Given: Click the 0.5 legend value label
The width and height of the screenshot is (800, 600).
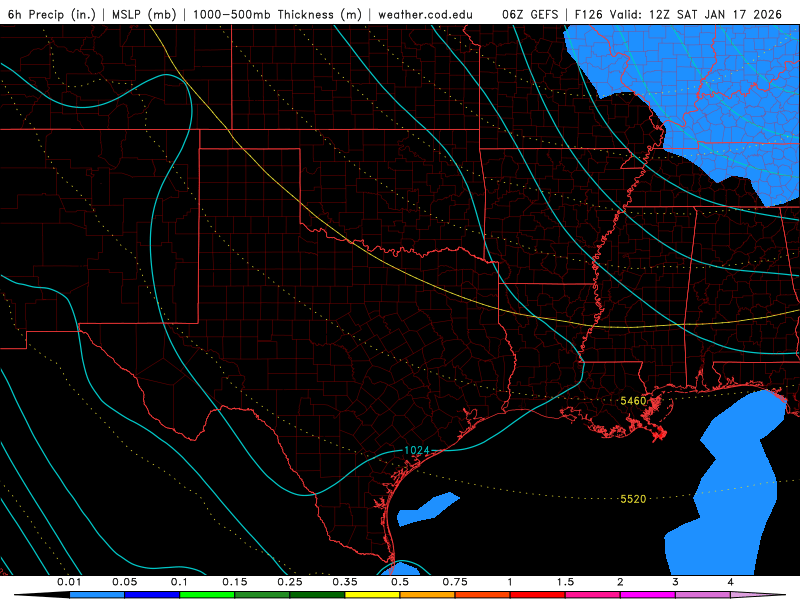Looking at the screenshot, I should click(400, 582).
